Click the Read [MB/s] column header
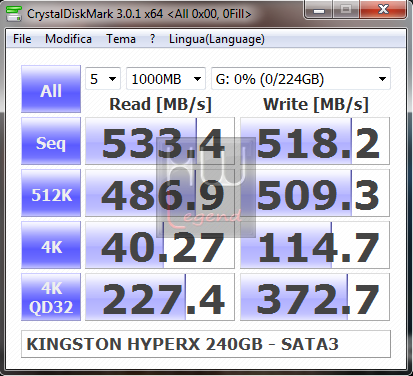The height and width of the screenshot is (376, 413). tap(160, 104)
